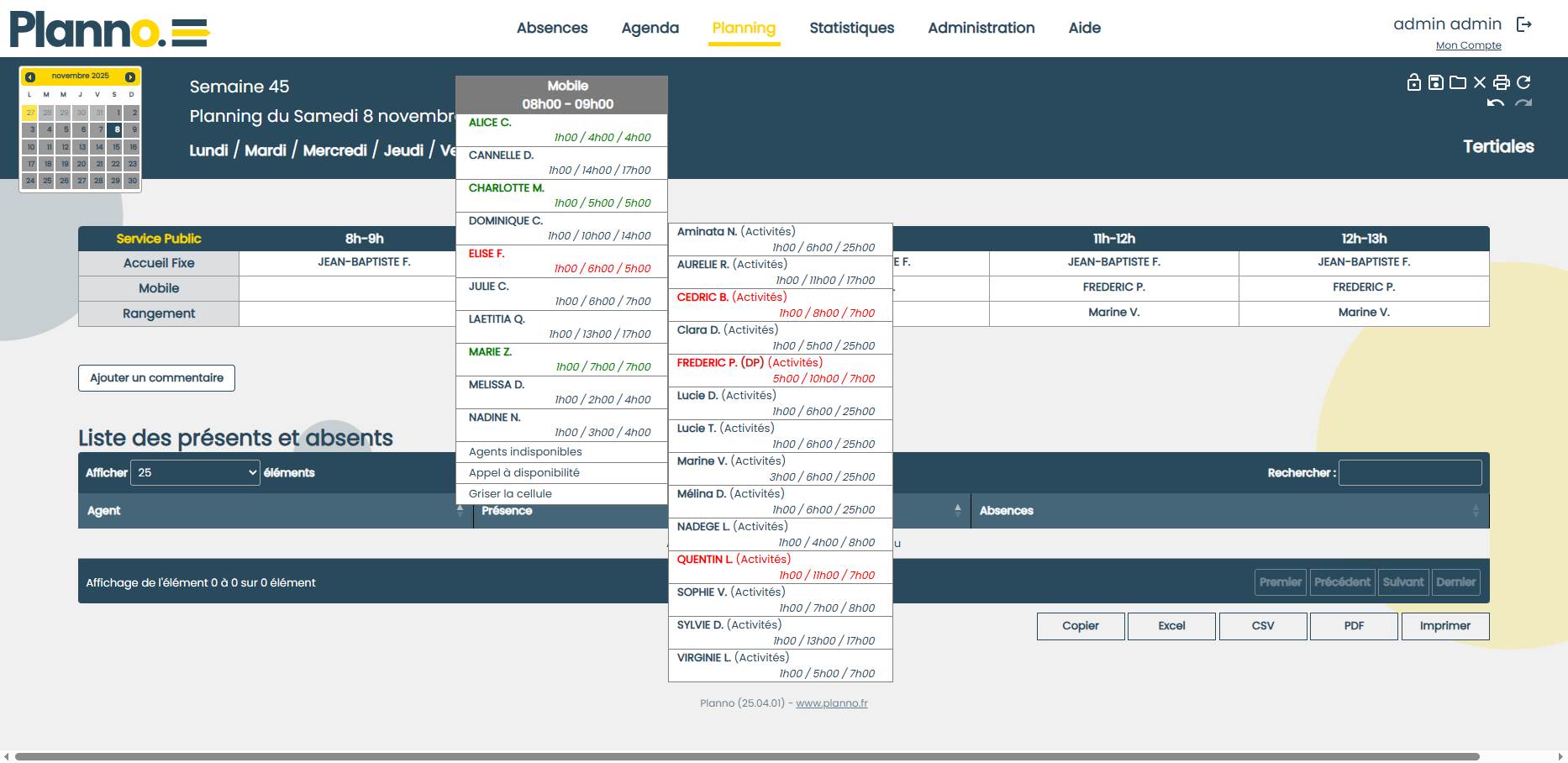Sort the list by the Absences column
1568x763 pixels.
[1228, 511]
